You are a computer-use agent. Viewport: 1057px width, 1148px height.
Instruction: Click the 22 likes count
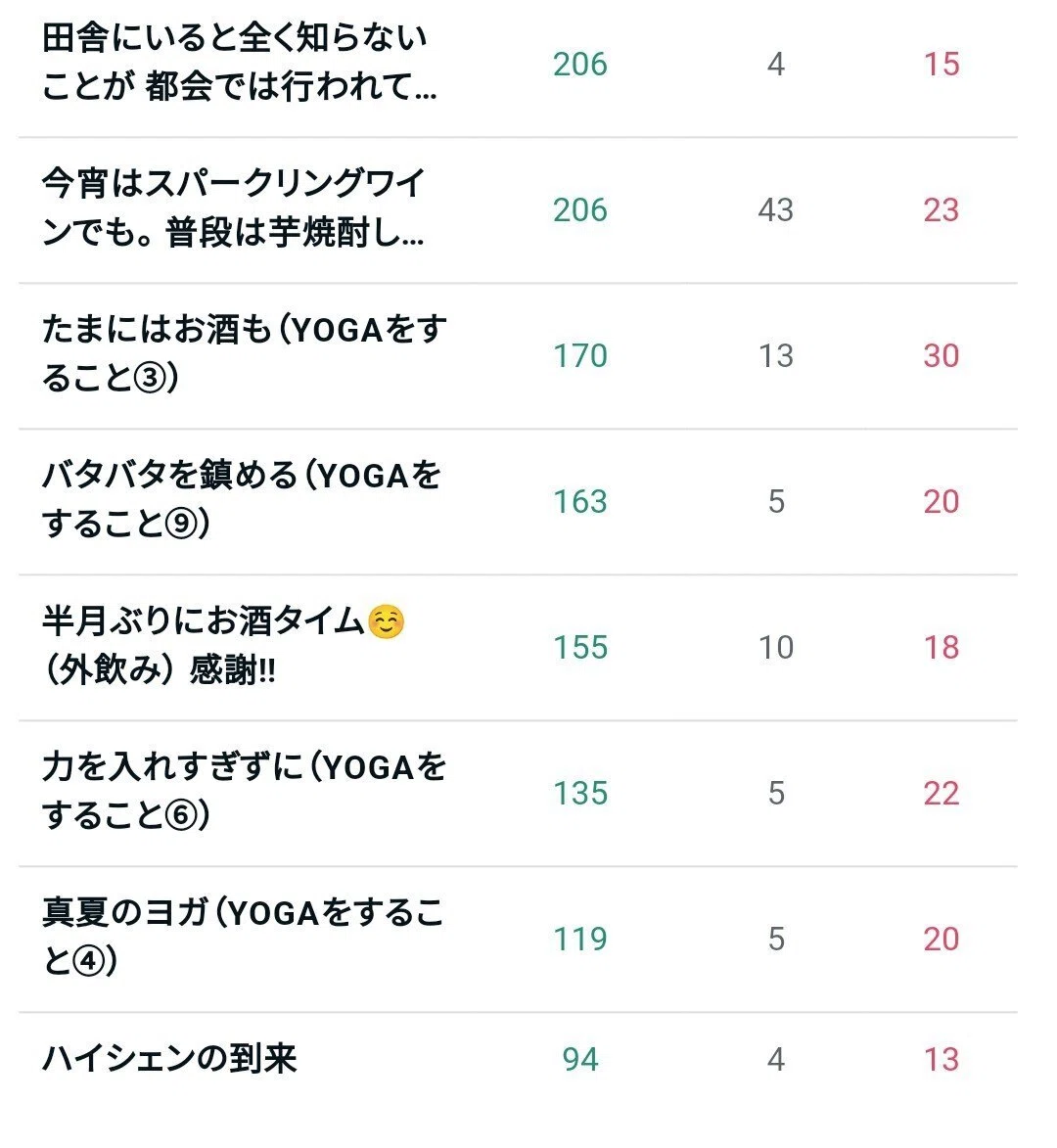942,793
